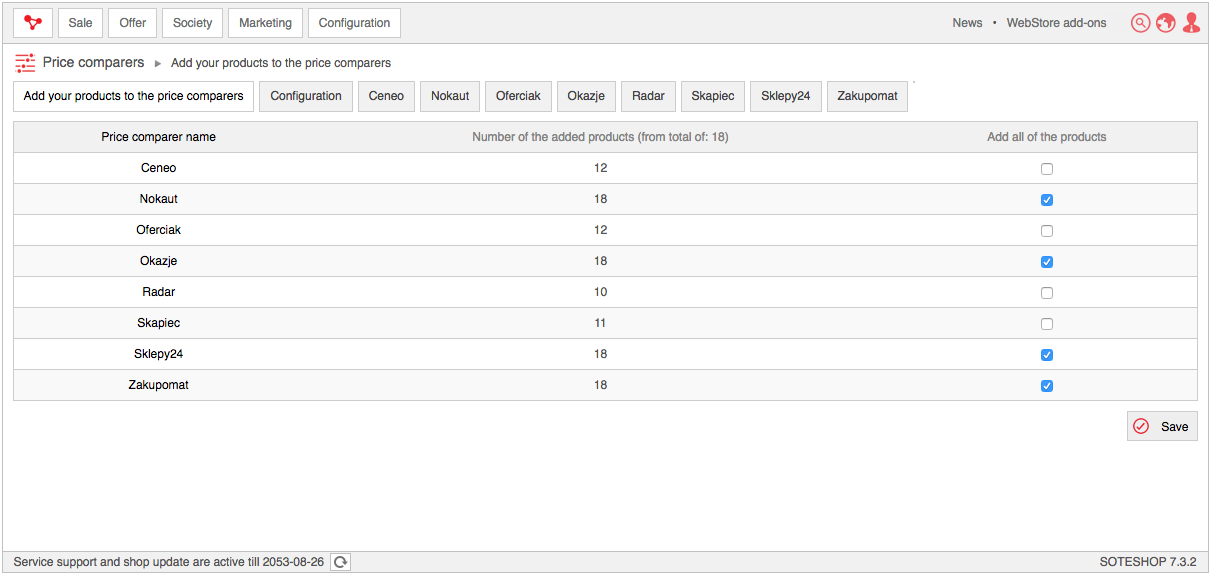Switch to the Ceneo tab
Viewport: 1210px width, 575px height.
386,96
